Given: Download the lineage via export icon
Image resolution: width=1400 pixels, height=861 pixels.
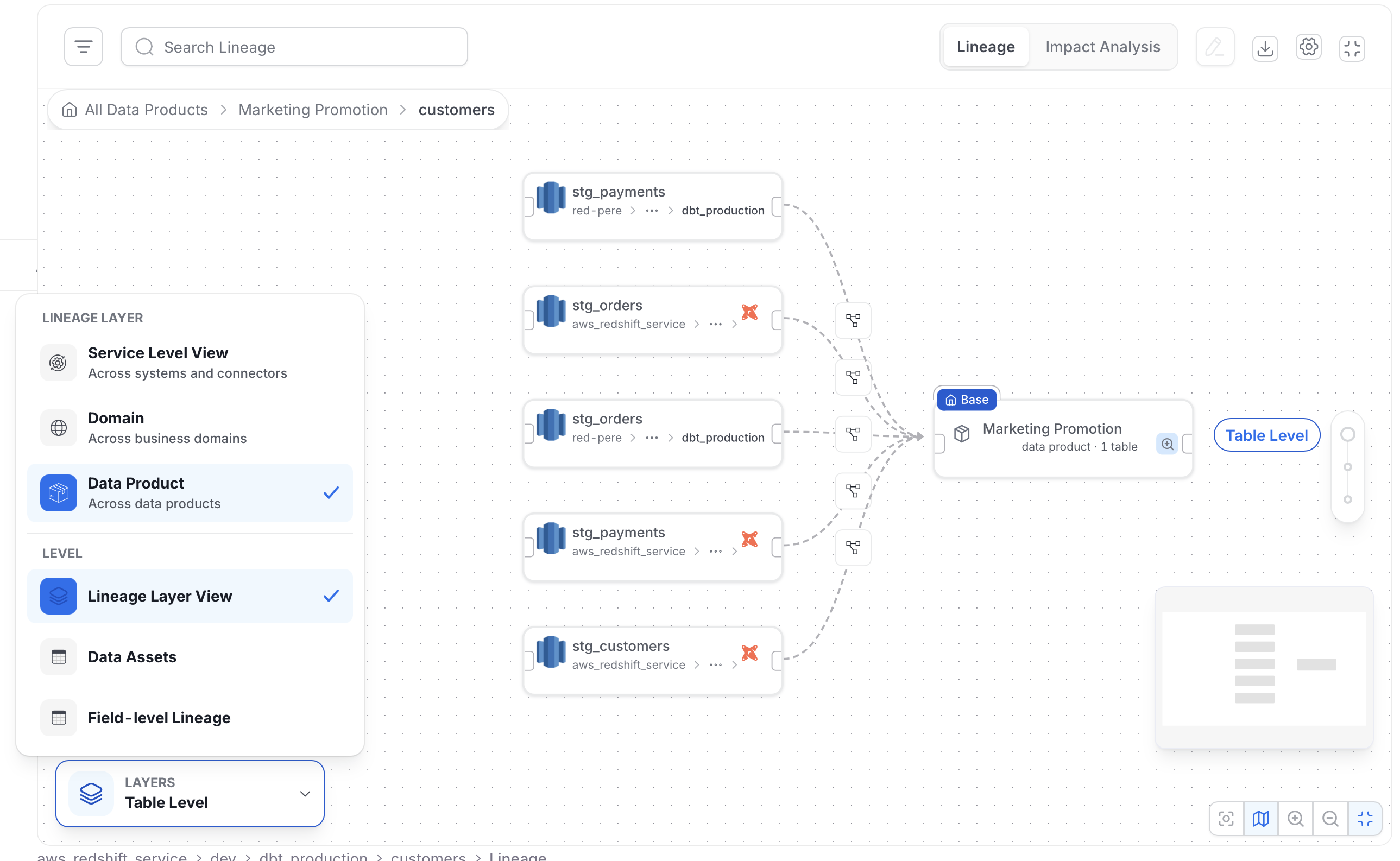Looking at the screenshot, I should click(x=1264, y=48).
